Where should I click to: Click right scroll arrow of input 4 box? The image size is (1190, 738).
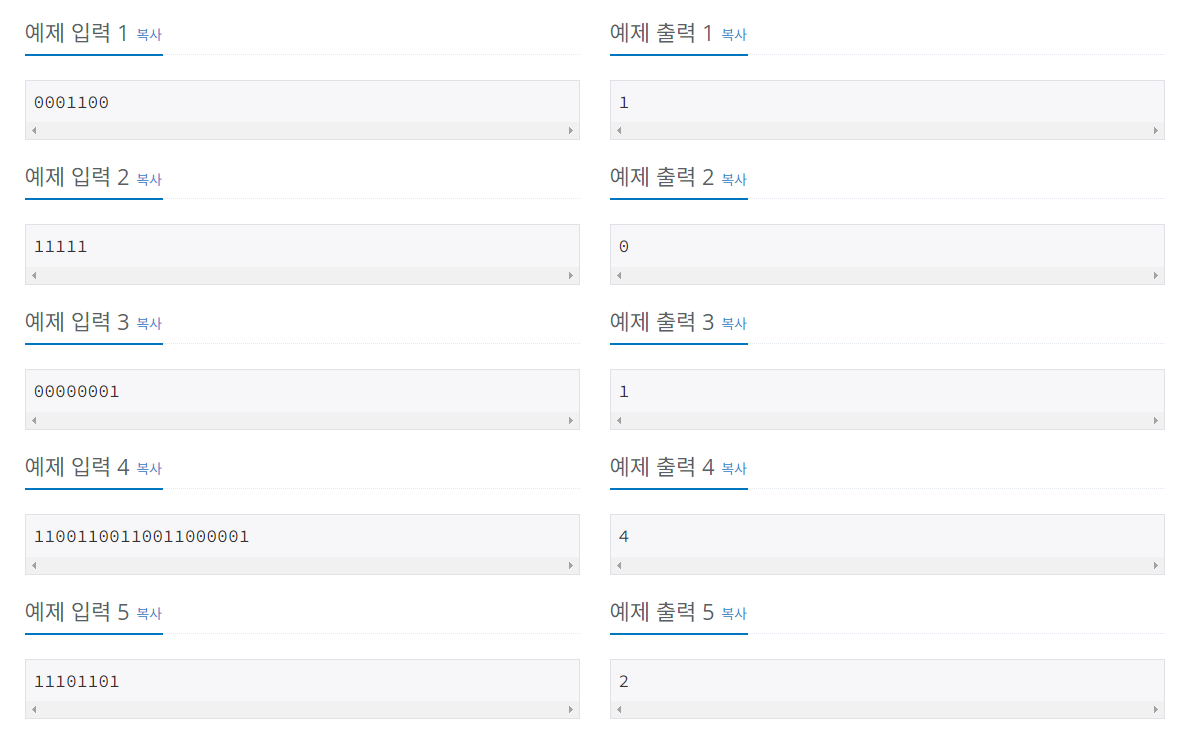[571, 566]
